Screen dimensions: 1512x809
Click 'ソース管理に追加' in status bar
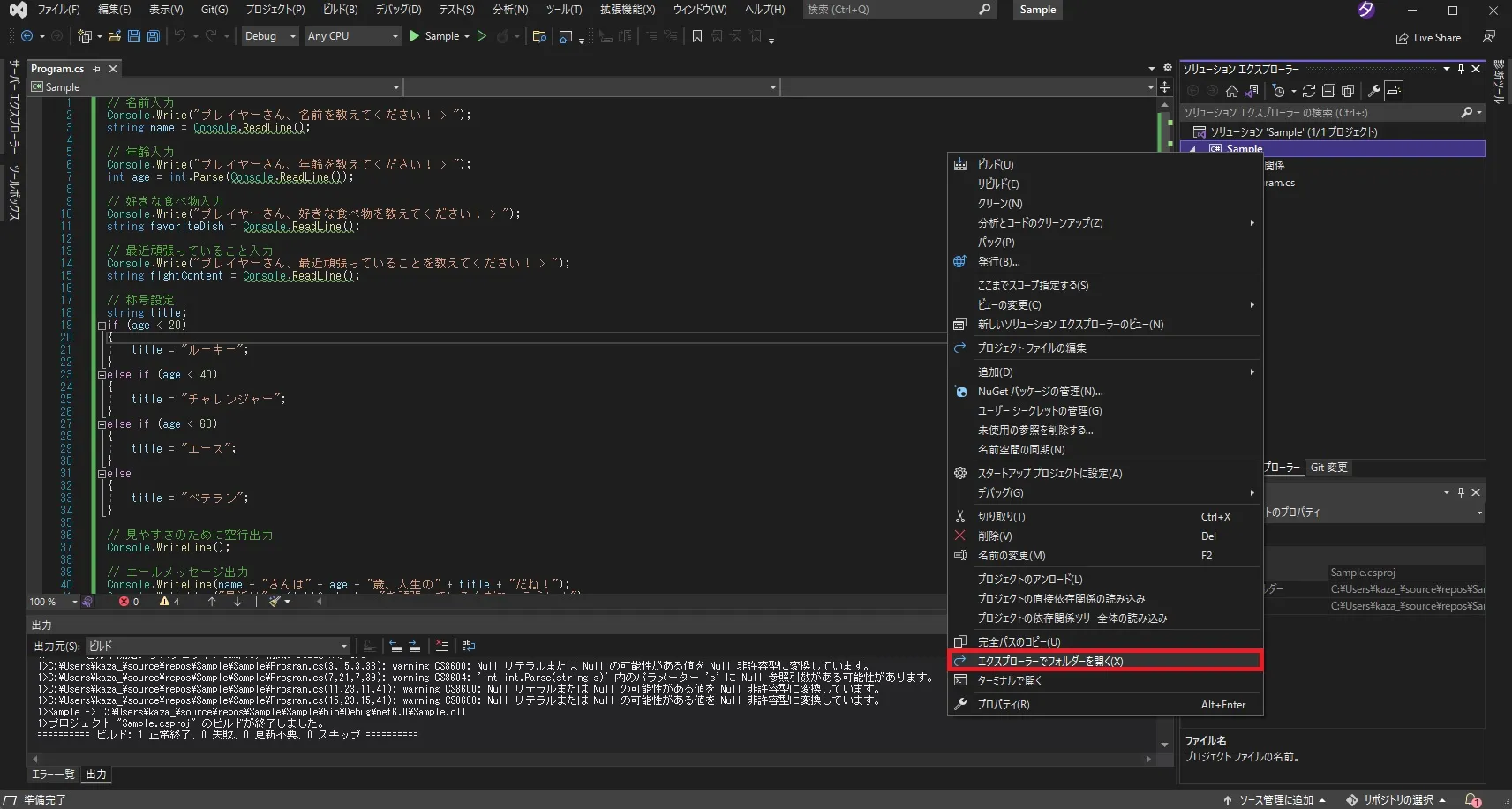[x=1275, y=800]
